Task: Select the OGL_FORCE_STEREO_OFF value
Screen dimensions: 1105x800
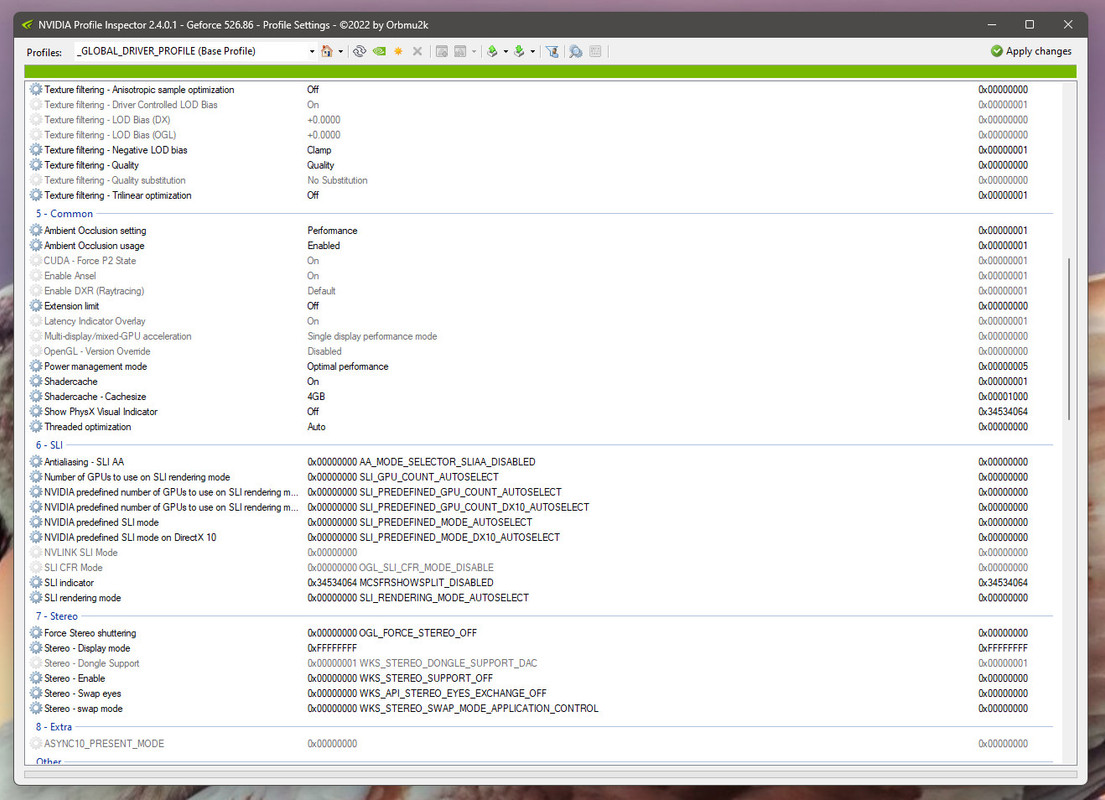Action: tap(392, 633)
